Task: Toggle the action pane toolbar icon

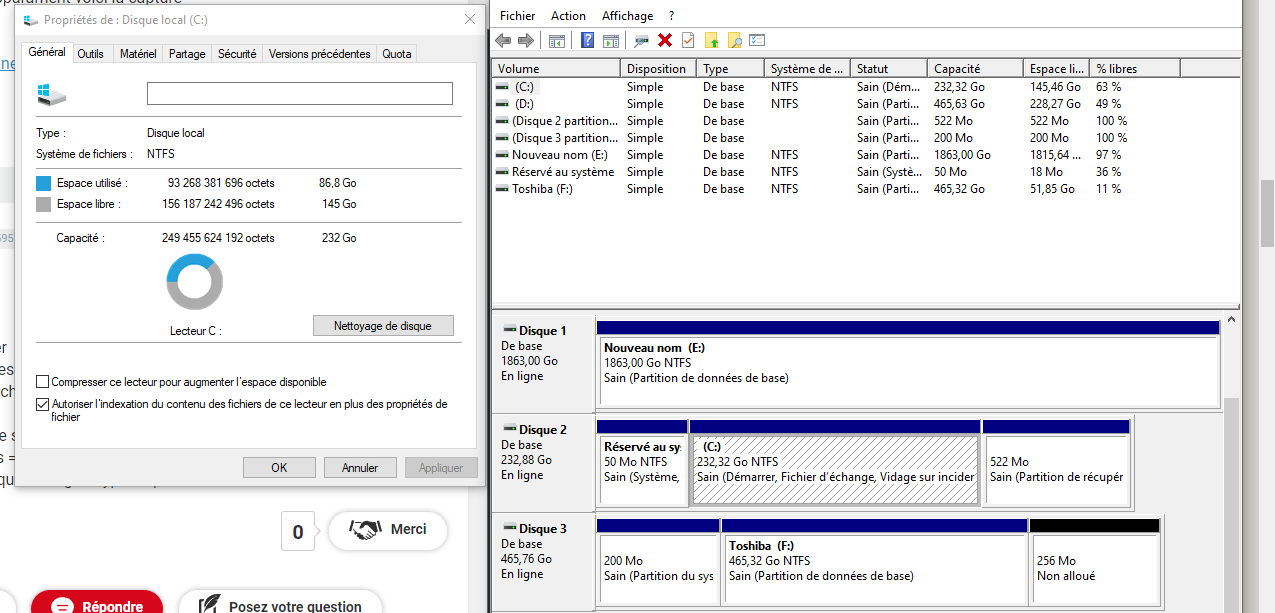Action: 610,40
